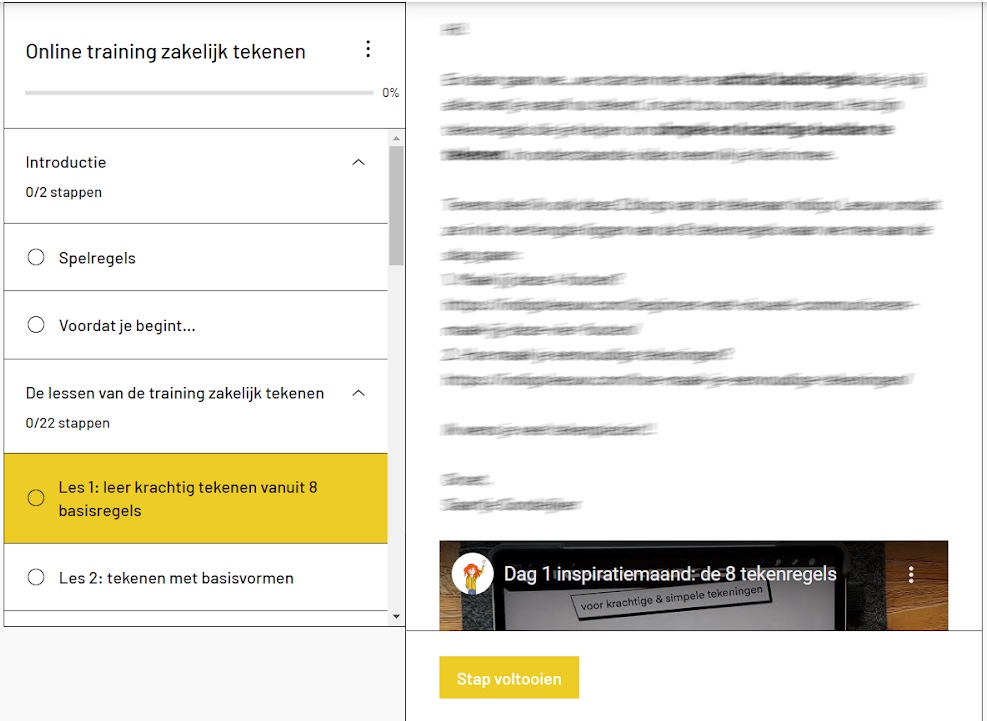Select the completion circle next to Les 2
Viewport: 987px width, 721px height.
click(x=36, y=578)
